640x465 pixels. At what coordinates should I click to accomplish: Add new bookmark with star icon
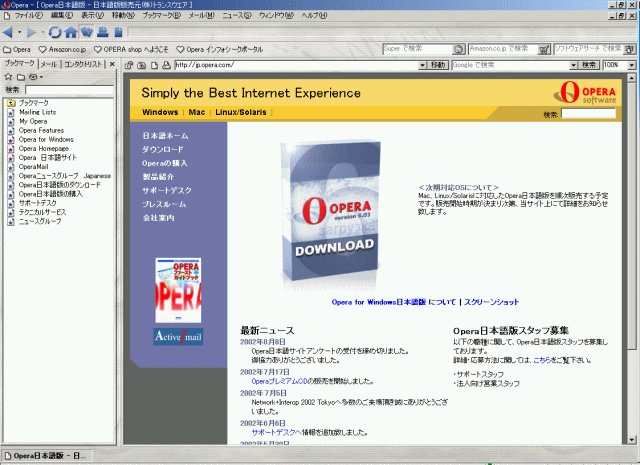[8, 77]
